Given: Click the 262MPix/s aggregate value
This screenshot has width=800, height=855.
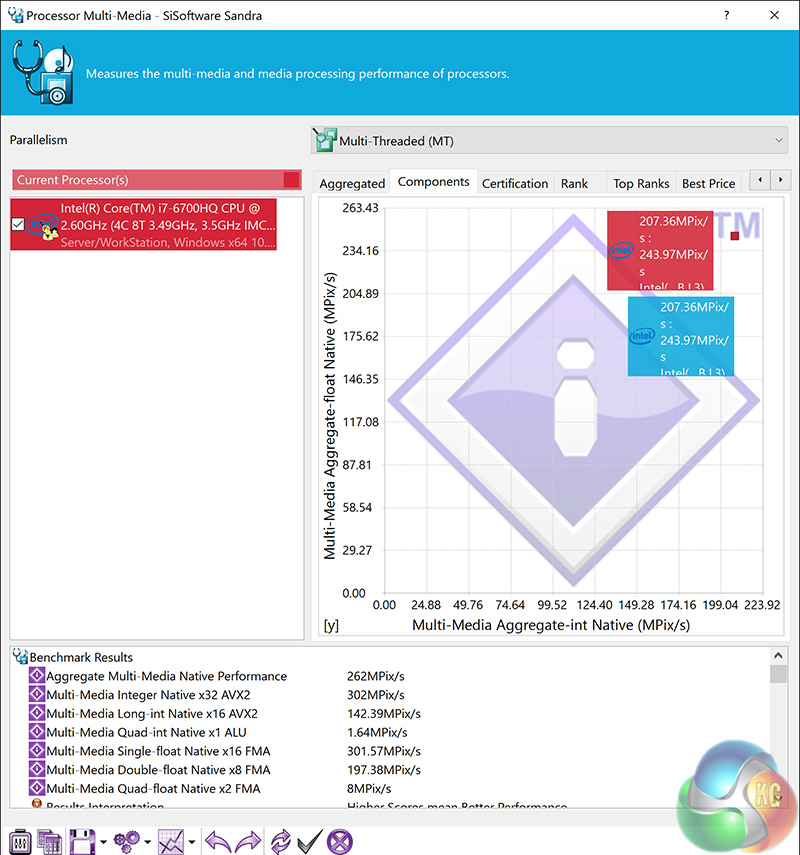Looking at the screenshot, I should tap(376, 676).
